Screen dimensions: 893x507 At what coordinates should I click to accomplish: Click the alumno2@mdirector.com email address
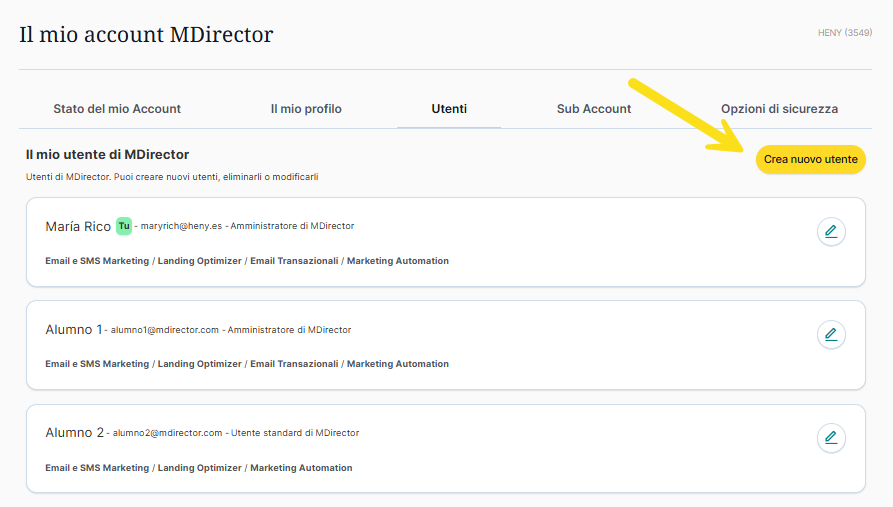pyautogui.click(x=166, y=433)
